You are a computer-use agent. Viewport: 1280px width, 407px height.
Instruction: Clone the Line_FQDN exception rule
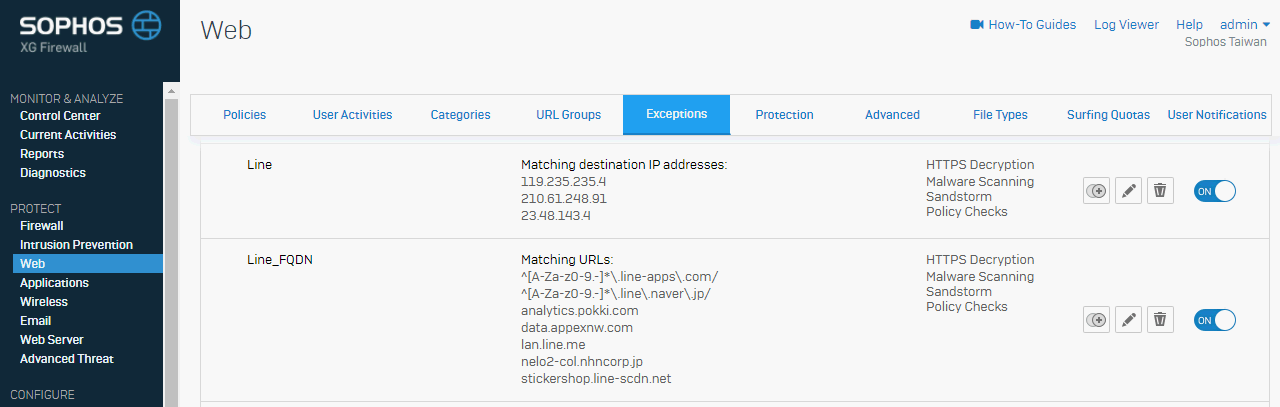[x=1097, y=319]
